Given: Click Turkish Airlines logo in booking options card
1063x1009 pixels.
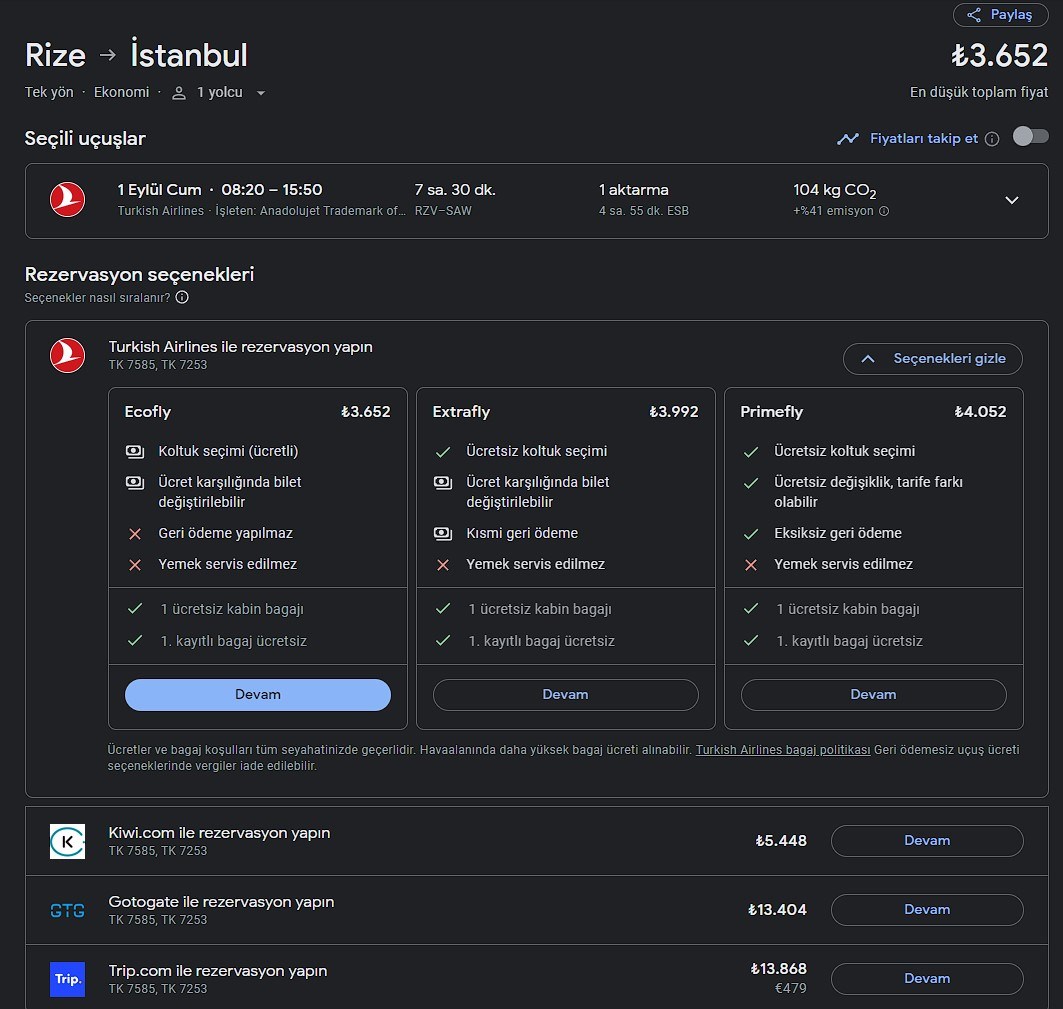Looking at the screenshot, I should [x=67, y=355].
